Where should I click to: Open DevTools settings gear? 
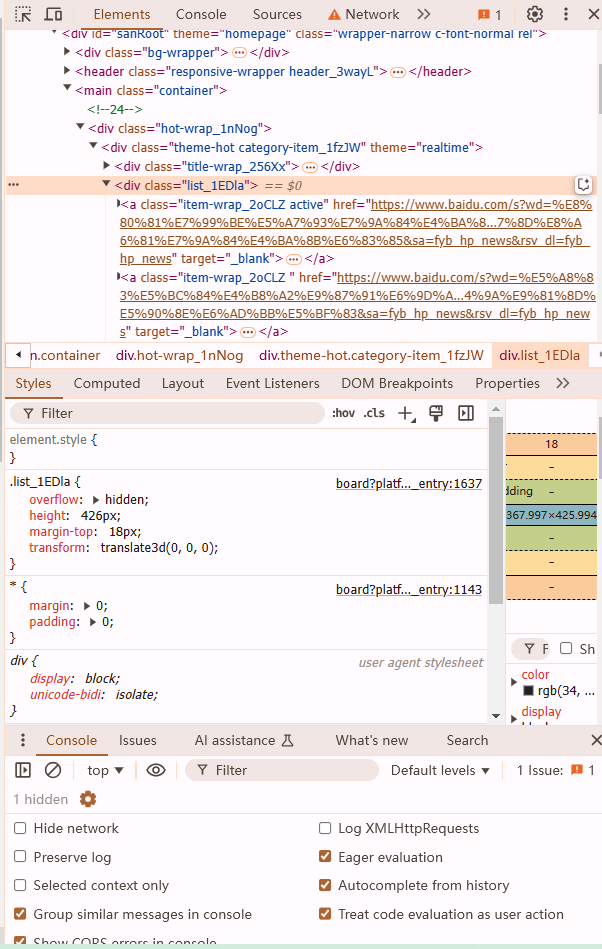click(535, 15)
